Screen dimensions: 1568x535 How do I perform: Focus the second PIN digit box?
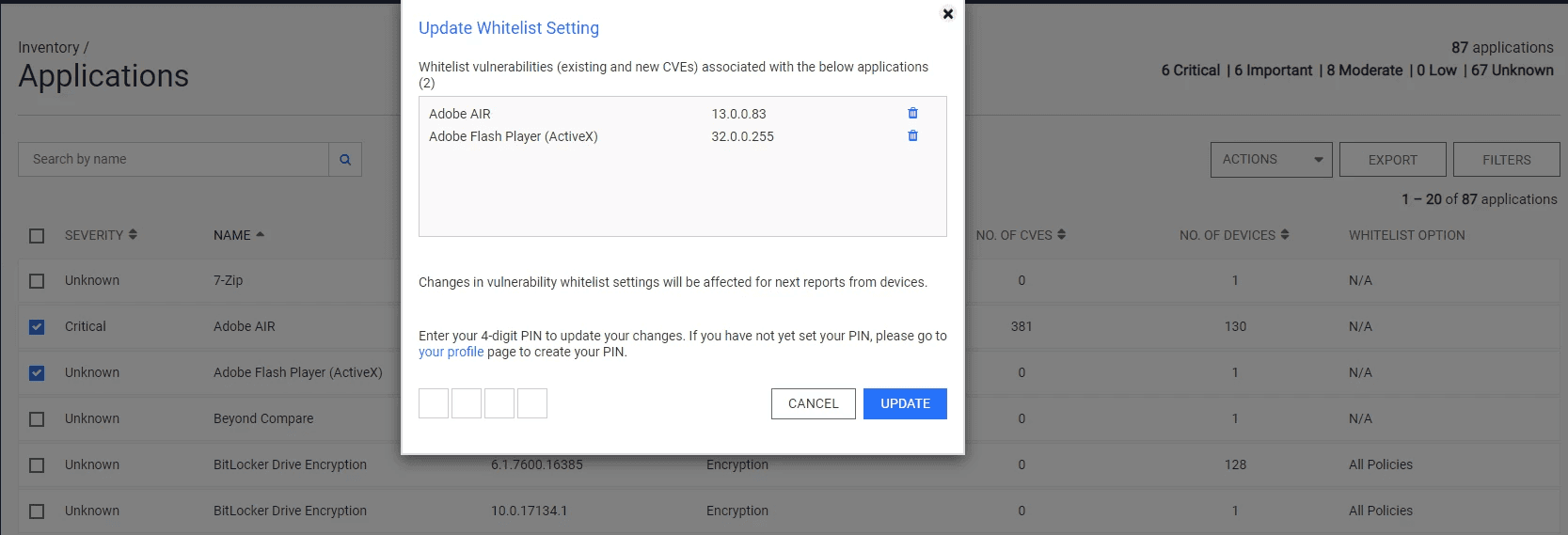(467, 403)
